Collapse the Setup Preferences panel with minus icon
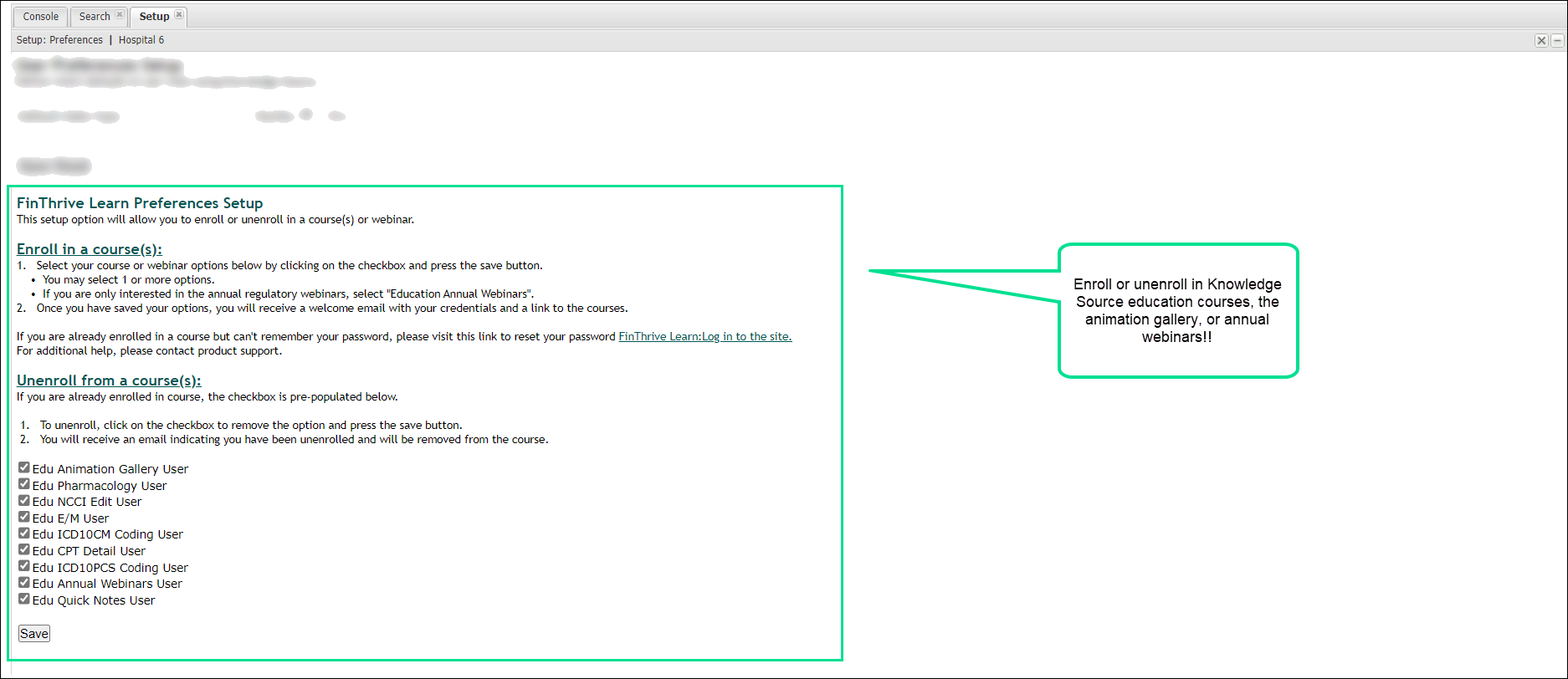The image size is (1568, 679). pos(1557,40)
